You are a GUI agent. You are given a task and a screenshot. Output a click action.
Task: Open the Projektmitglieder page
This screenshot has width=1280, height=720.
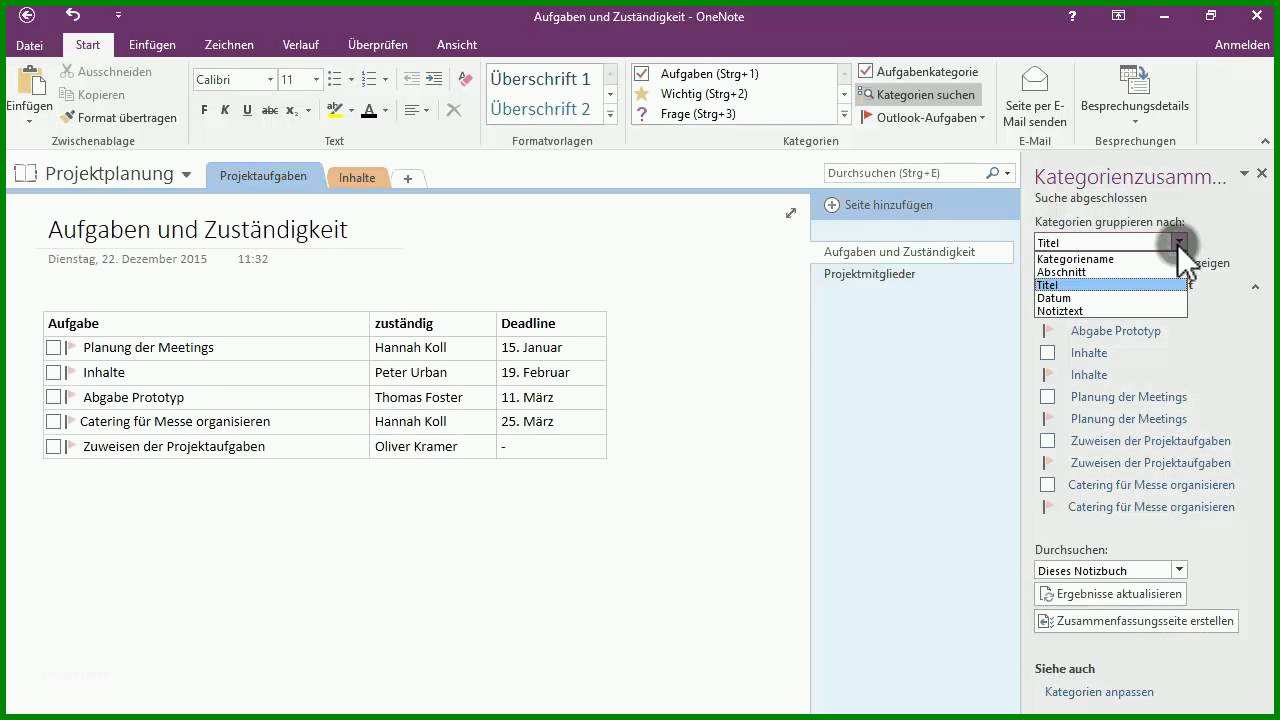coord(870,274)
